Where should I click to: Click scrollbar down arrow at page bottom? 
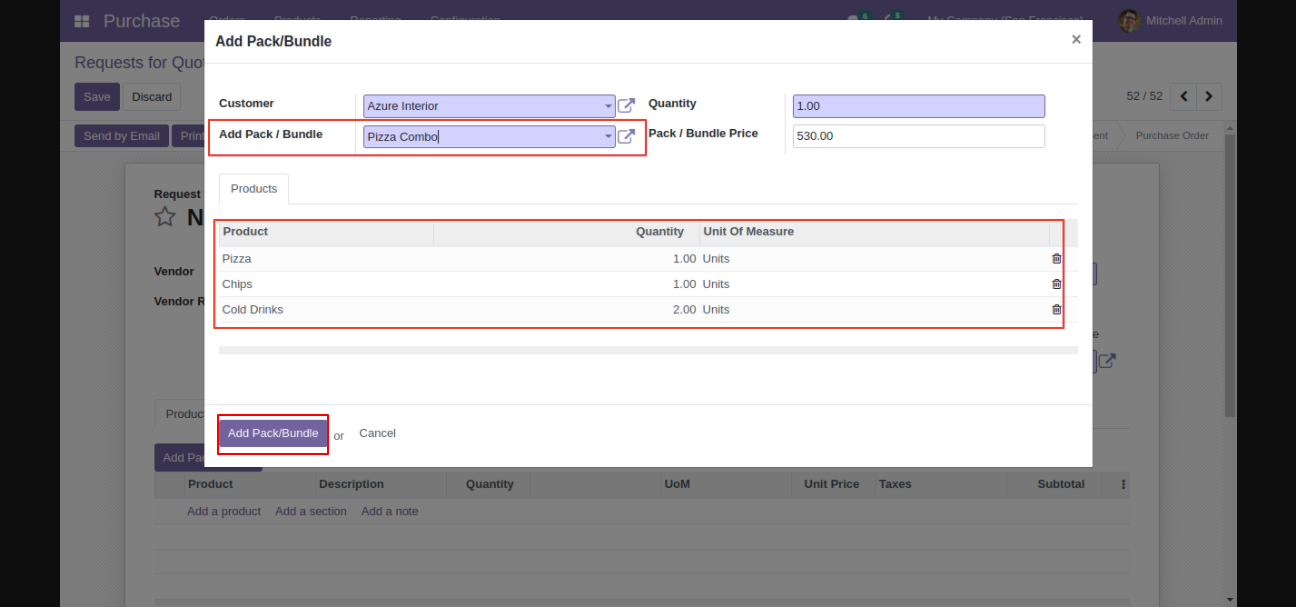(x=1230, y=600)
